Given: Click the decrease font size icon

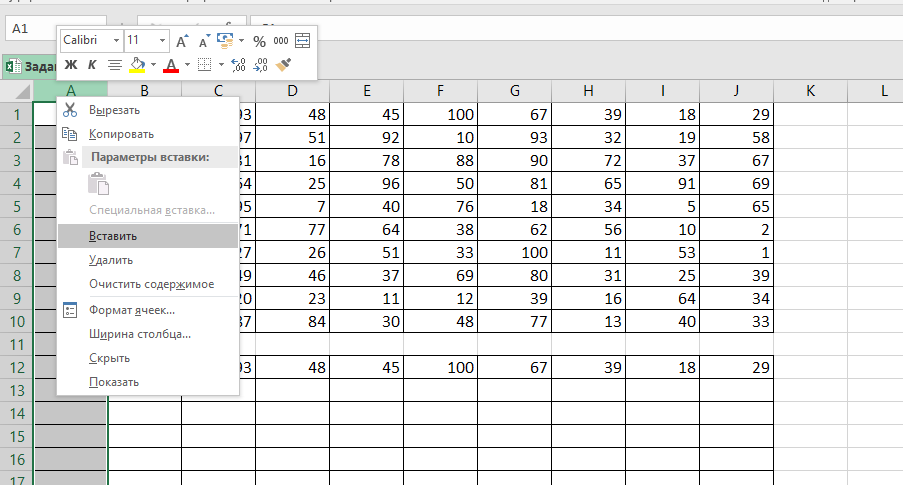Looking at the screenshot, I should pyautogui.click(x=203, y=41).
